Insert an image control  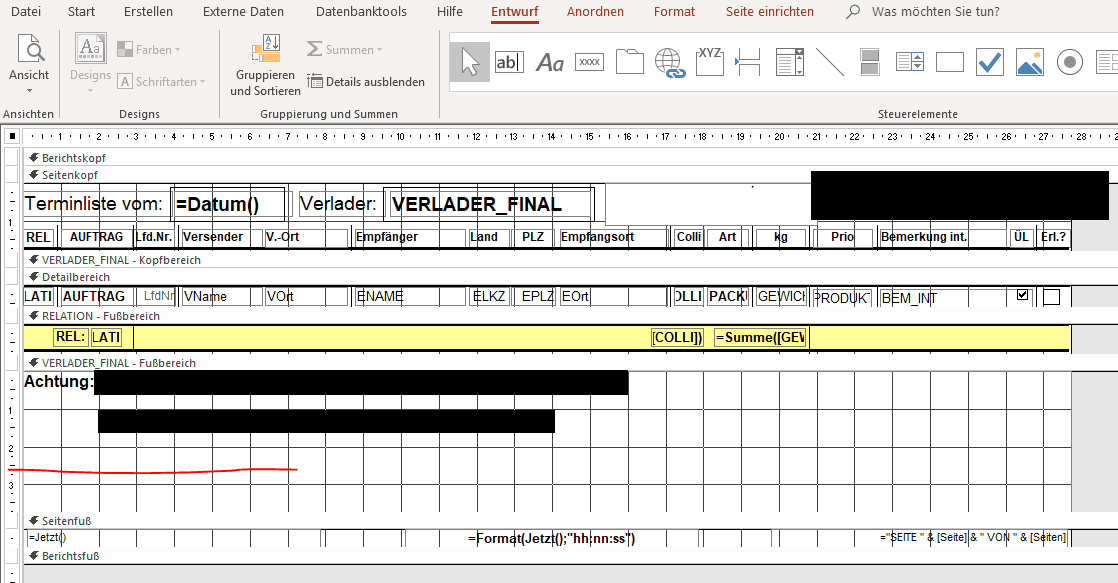(x=1030, y=63)
